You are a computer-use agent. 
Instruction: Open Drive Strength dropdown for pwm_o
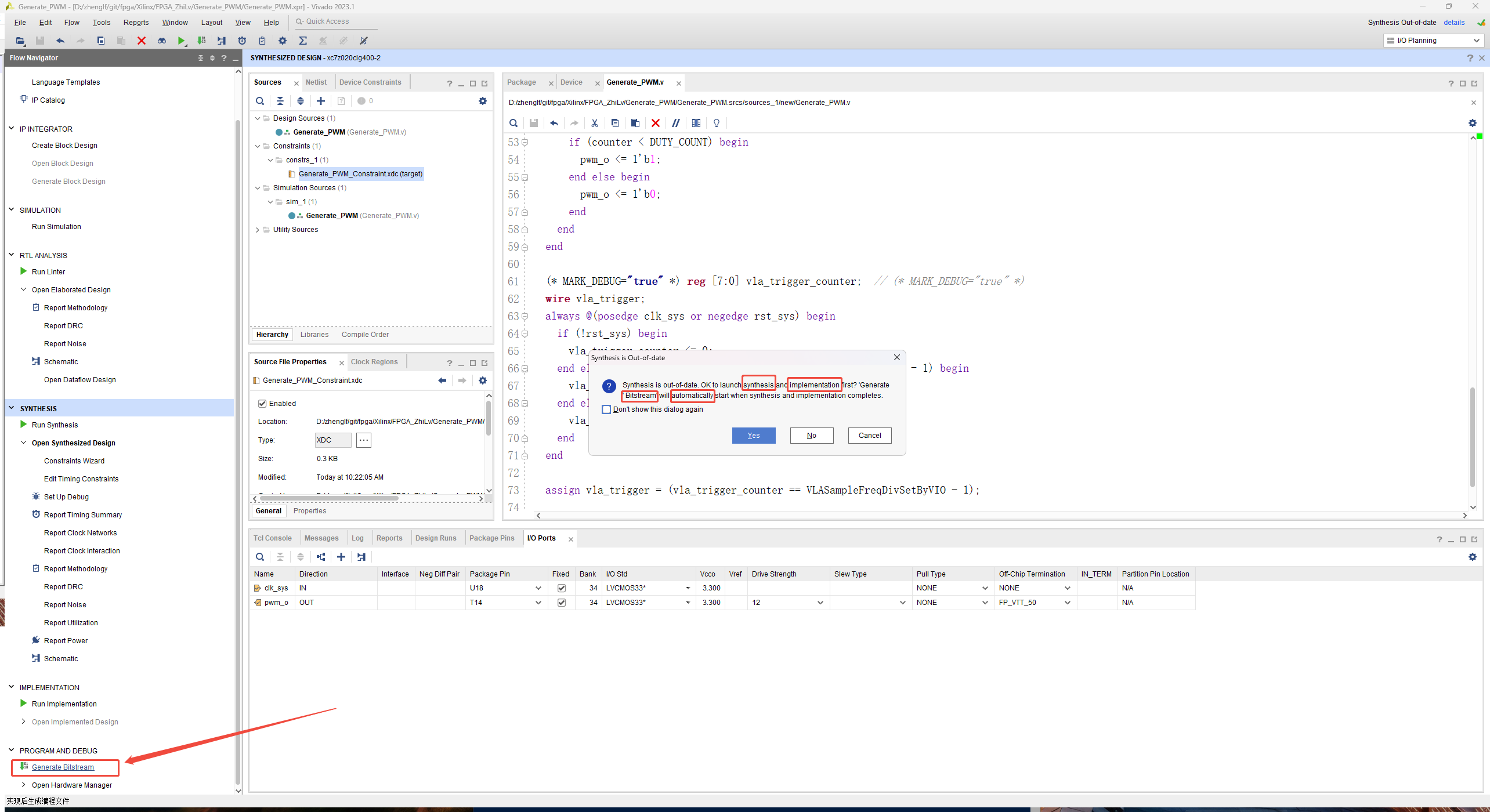(x=820, y=603)
